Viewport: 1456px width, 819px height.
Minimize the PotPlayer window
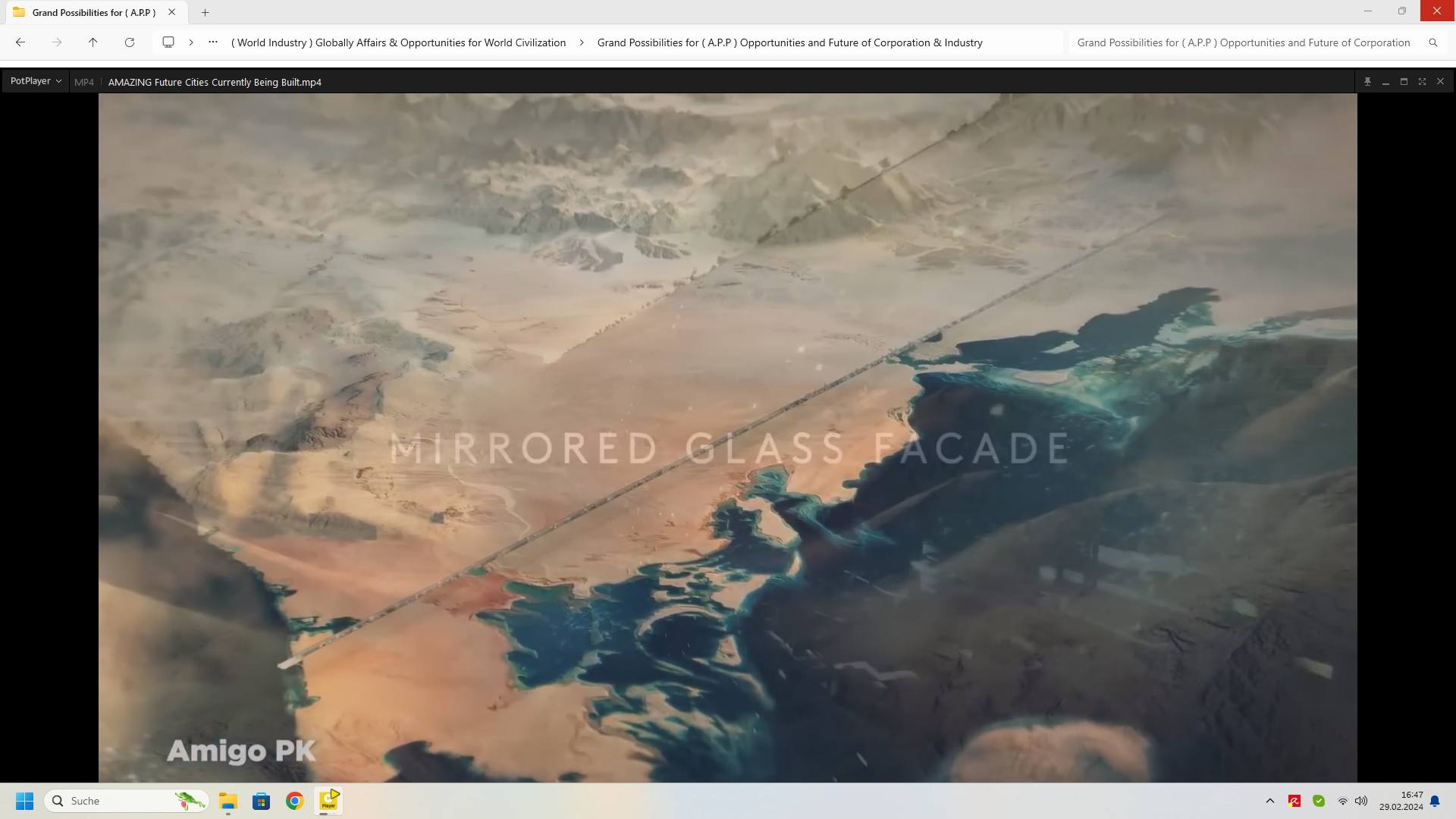pyautogui.click(x=1385, y=81)
